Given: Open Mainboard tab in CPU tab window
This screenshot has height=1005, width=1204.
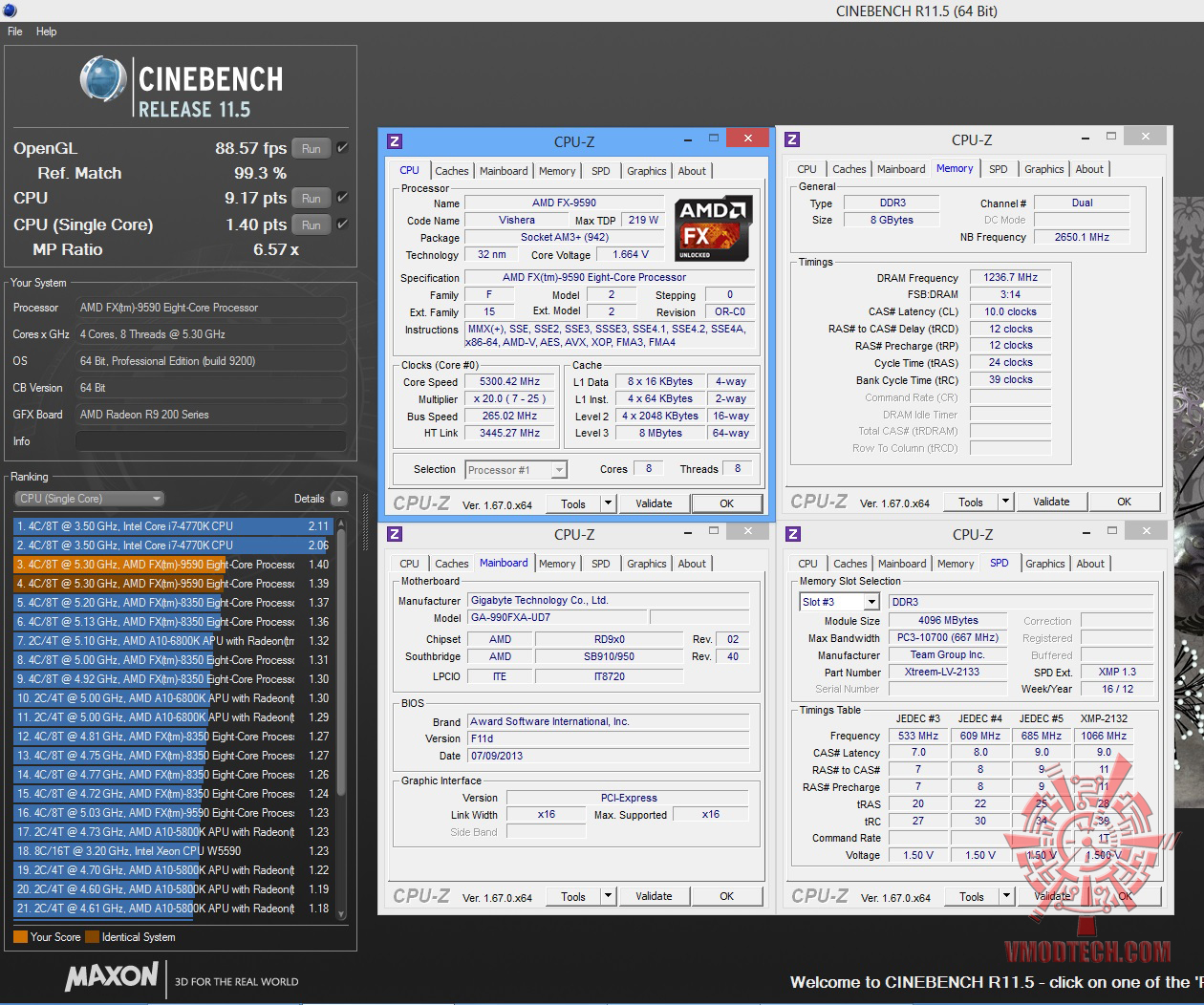Looking at the screenshot, I should click(504, 171).
